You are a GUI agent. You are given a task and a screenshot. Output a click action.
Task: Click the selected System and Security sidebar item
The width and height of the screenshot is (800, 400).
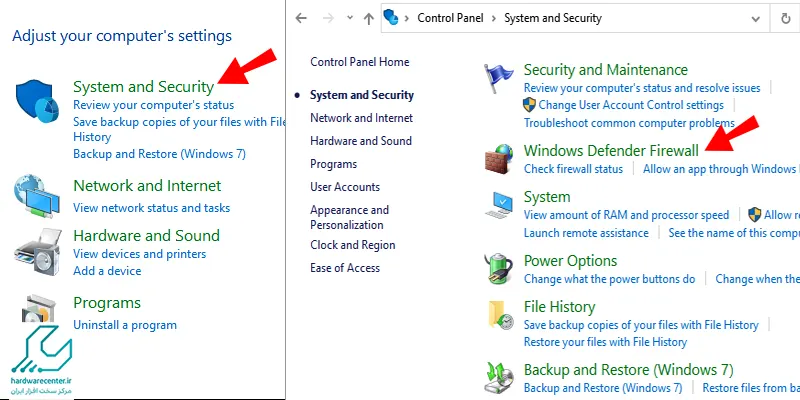[x=362, y=95]
